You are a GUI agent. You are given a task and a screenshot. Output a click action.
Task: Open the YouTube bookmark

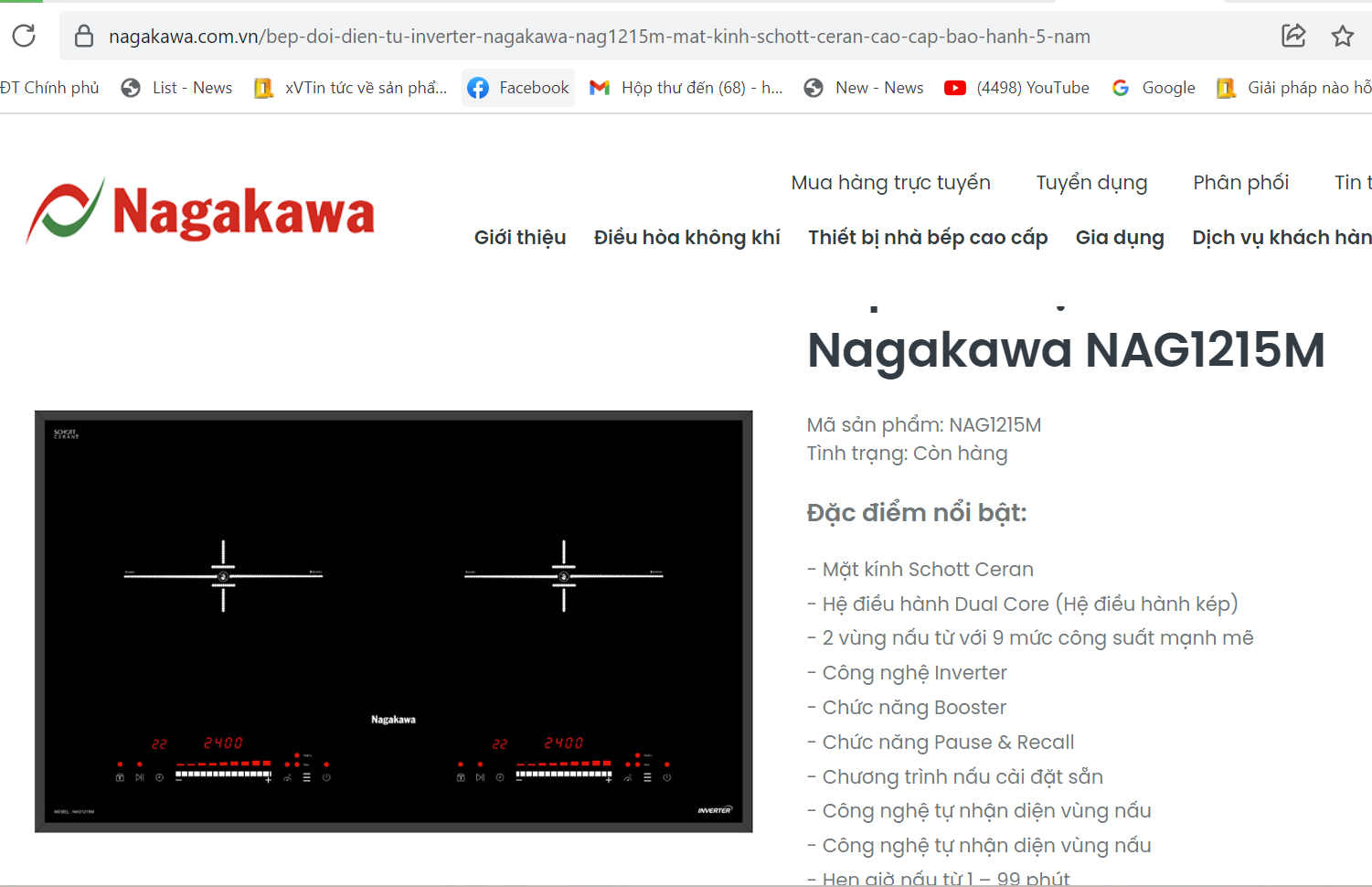[1017, 88]
